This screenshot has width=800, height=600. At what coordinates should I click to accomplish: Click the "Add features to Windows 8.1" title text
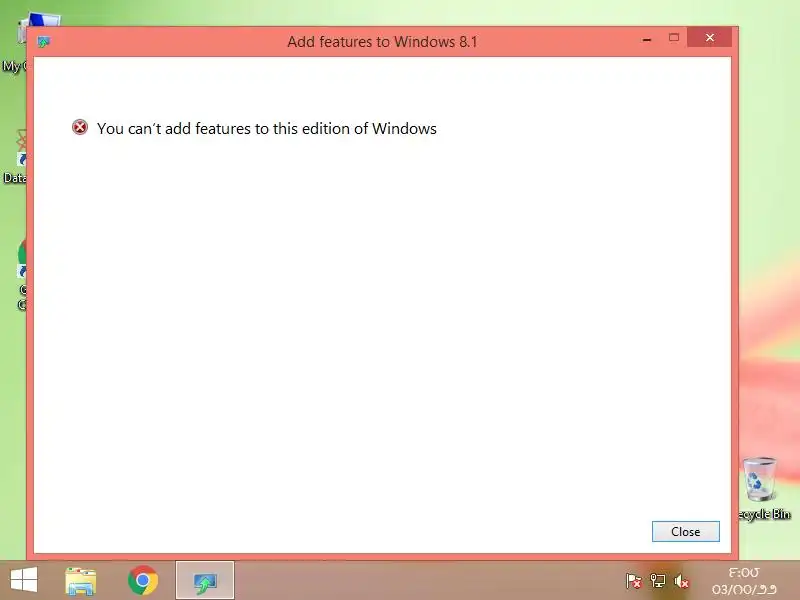pyautogui.click(x=382, y=41)
